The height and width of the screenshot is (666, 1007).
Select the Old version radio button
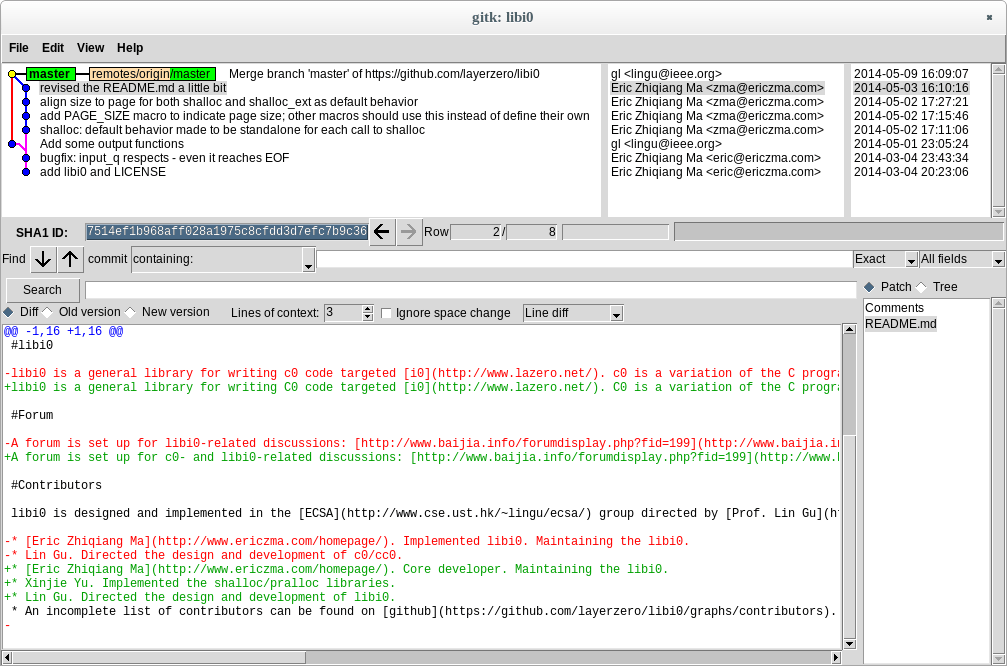48,312
